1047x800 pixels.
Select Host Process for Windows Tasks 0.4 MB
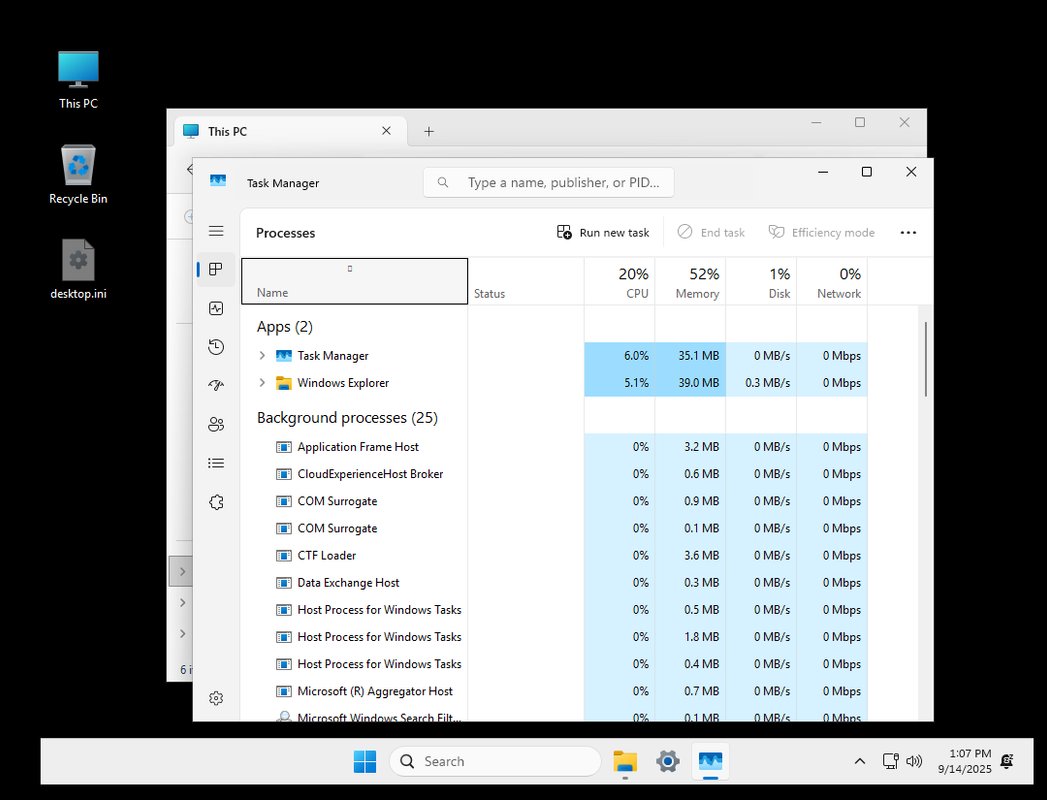(554, 664)
